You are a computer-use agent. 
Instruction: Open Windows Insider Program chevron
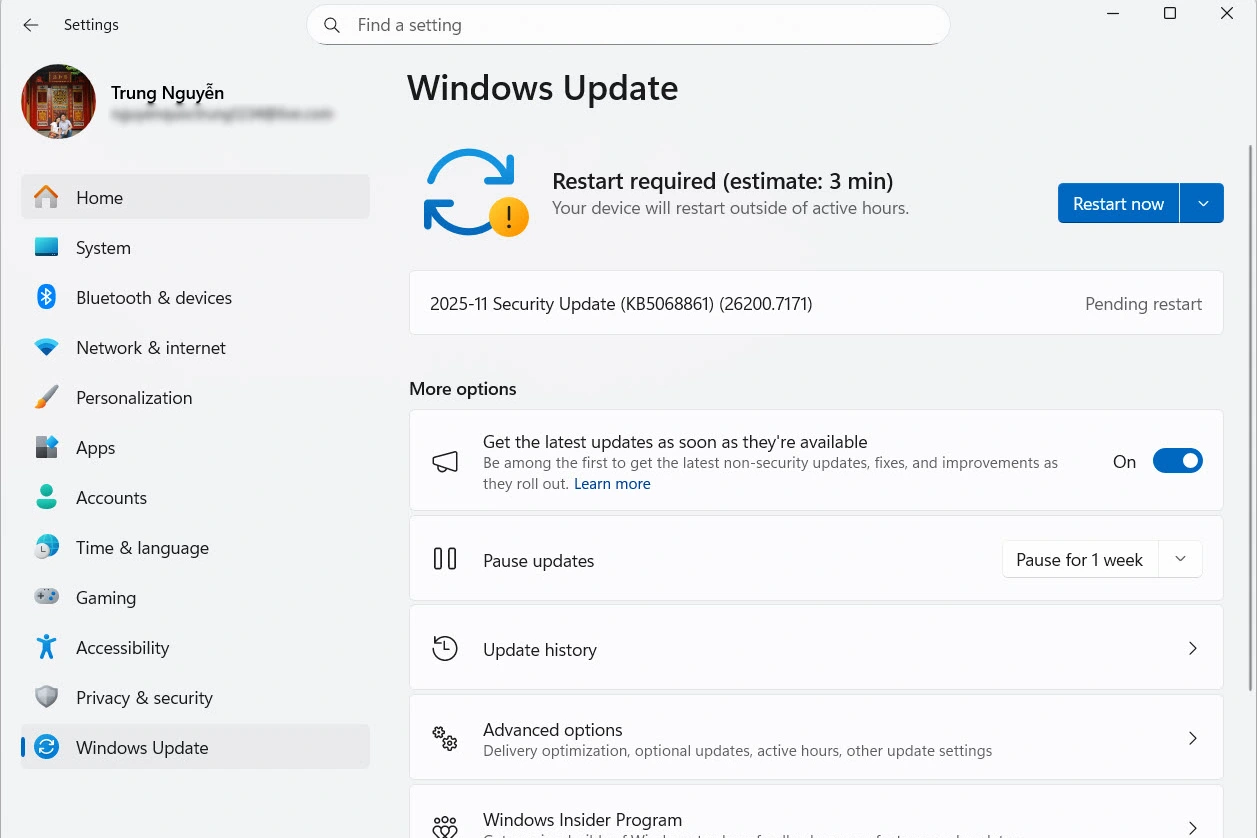click(x=1192, y=827)
